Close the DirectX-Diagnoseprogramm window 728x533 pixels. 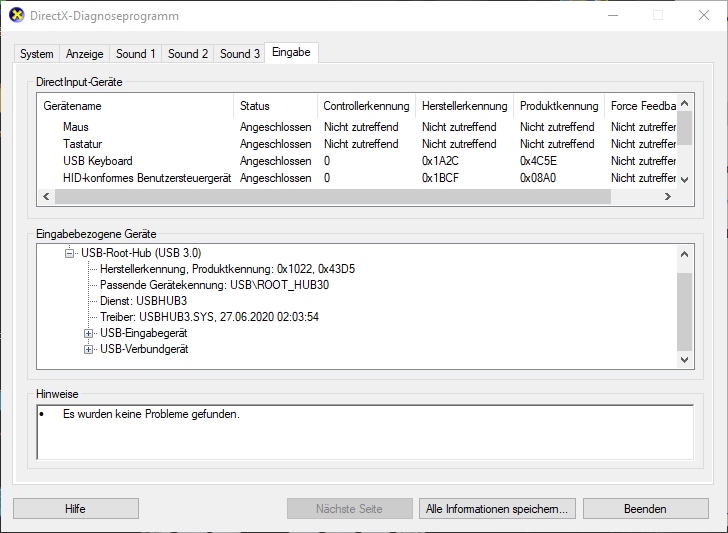click(x=704, y=15)
